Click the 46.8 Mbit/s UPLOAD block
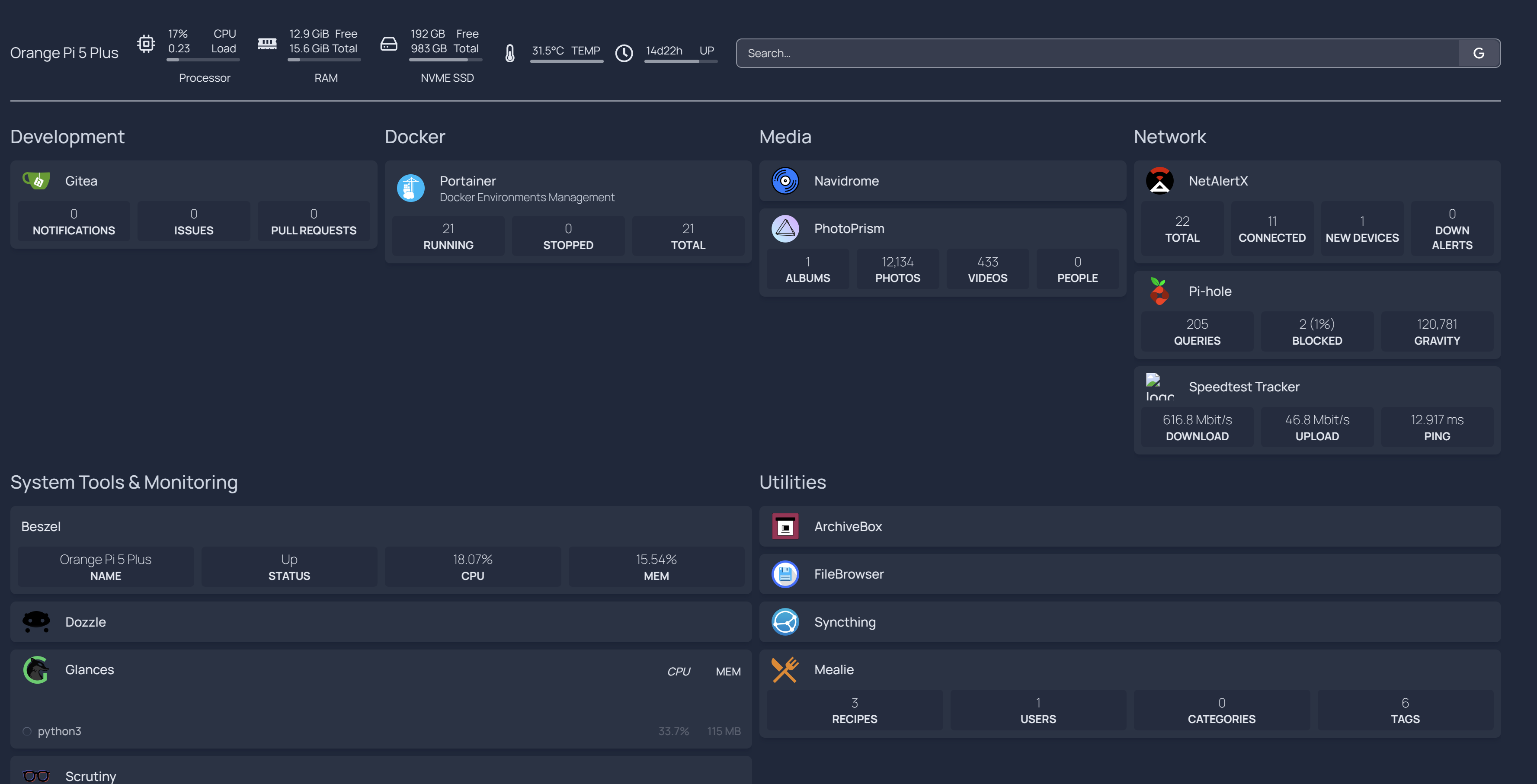Viewport: 1537px width, 784px height. [1317, 427]
